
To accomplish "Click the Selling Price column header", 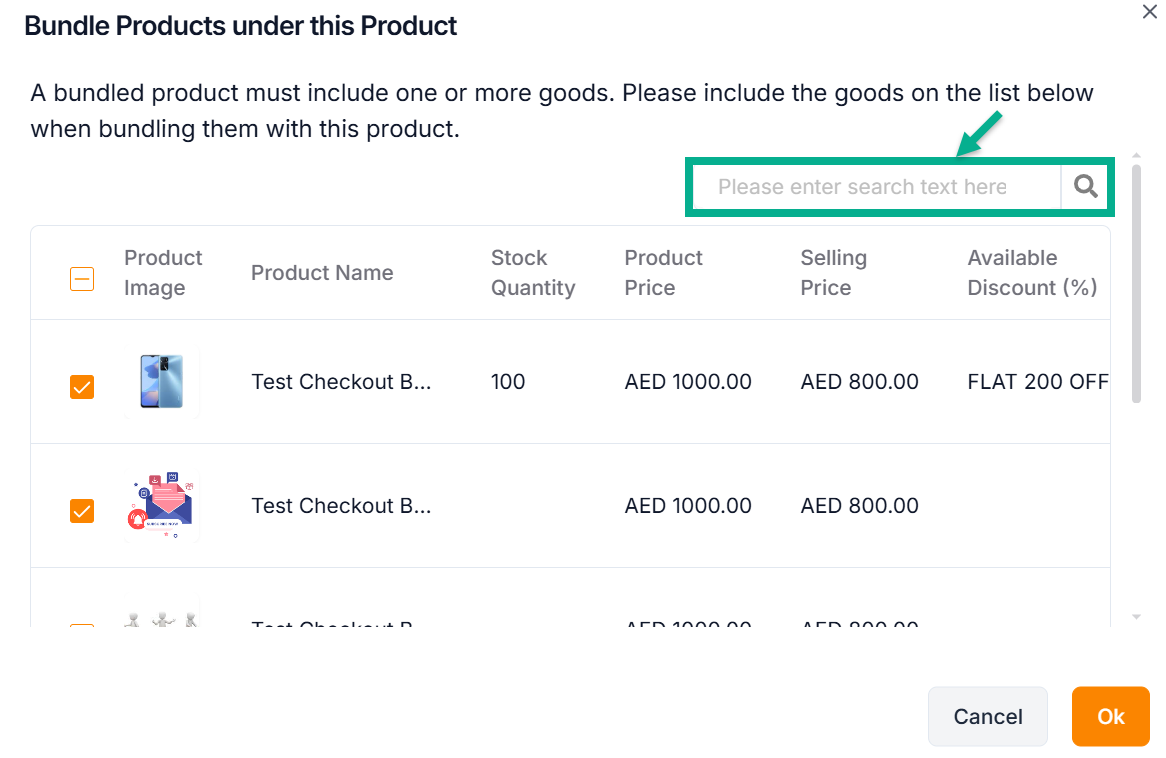I will click(833, 273).
